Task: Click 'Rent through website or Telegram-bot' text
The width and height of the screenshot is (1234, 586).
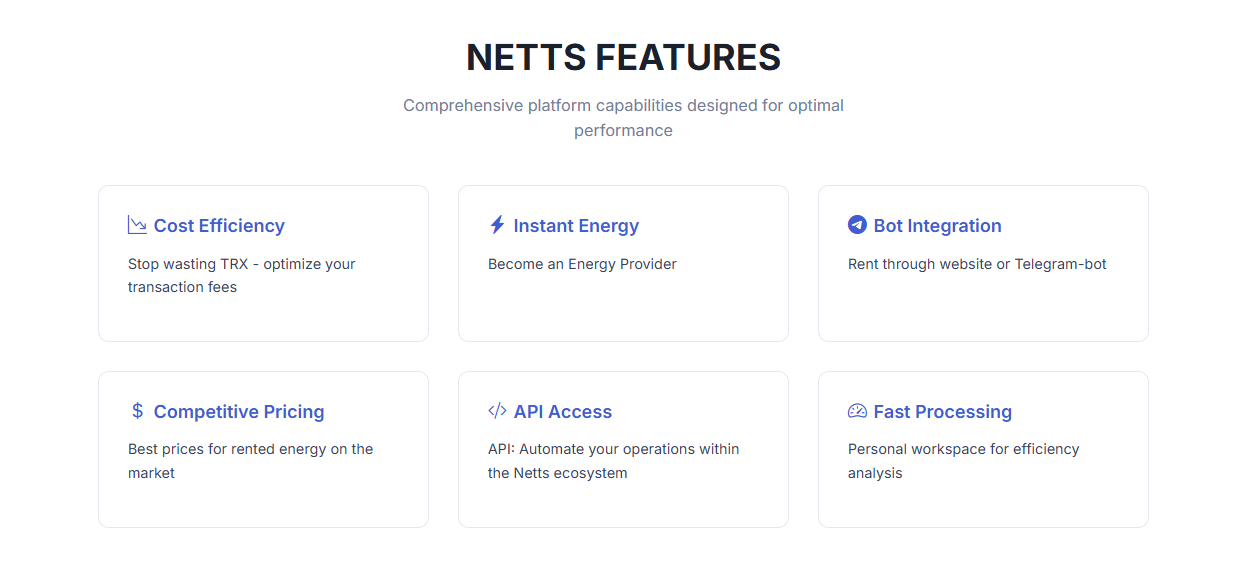Action: pyautogui.click(x=977, y=264)
